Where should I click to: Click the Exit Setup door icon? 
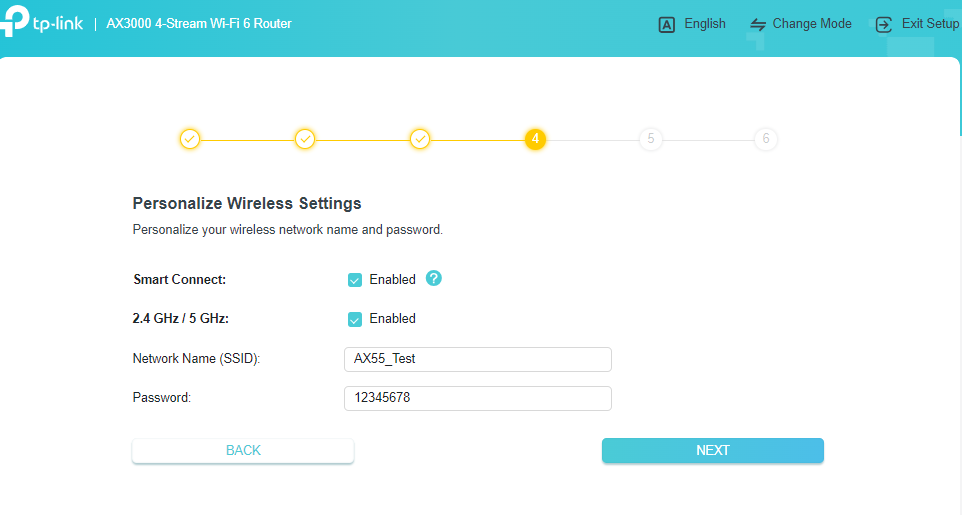tap(883, 25)
